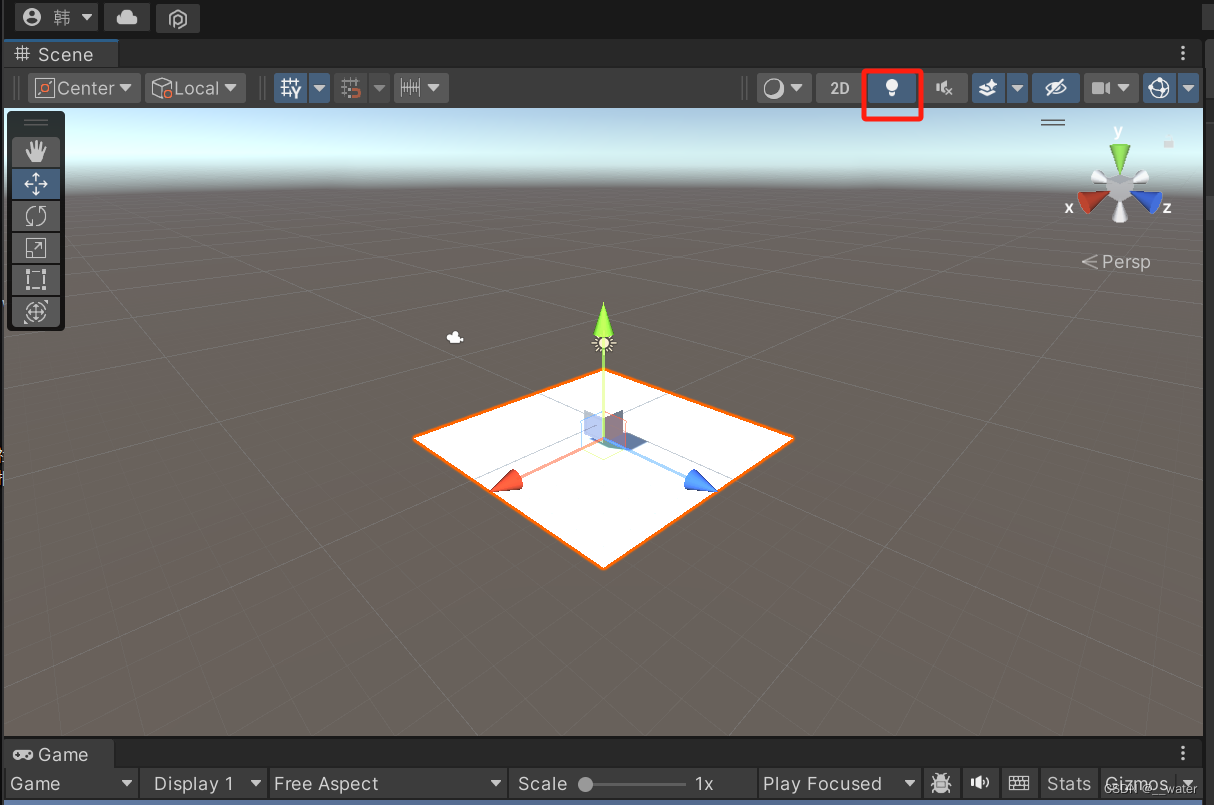This screenshot has height=805, width=1214.
Task: Toggle scene lighting with the bulb icon
Action: (892, 88)
